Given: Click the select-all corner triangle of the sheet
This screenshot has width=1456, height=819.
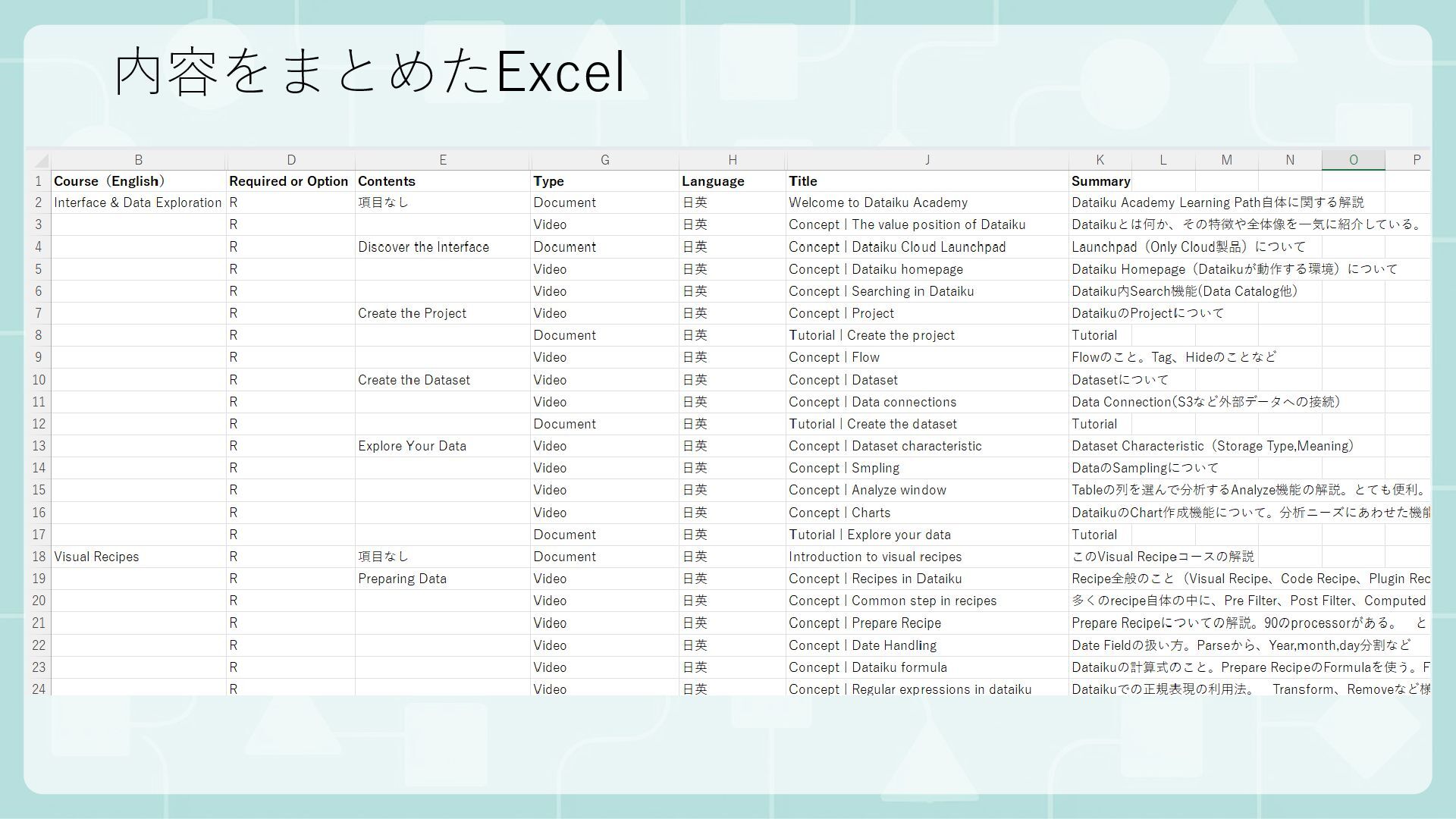Looking at the screenshot, I should pos(40,160).
